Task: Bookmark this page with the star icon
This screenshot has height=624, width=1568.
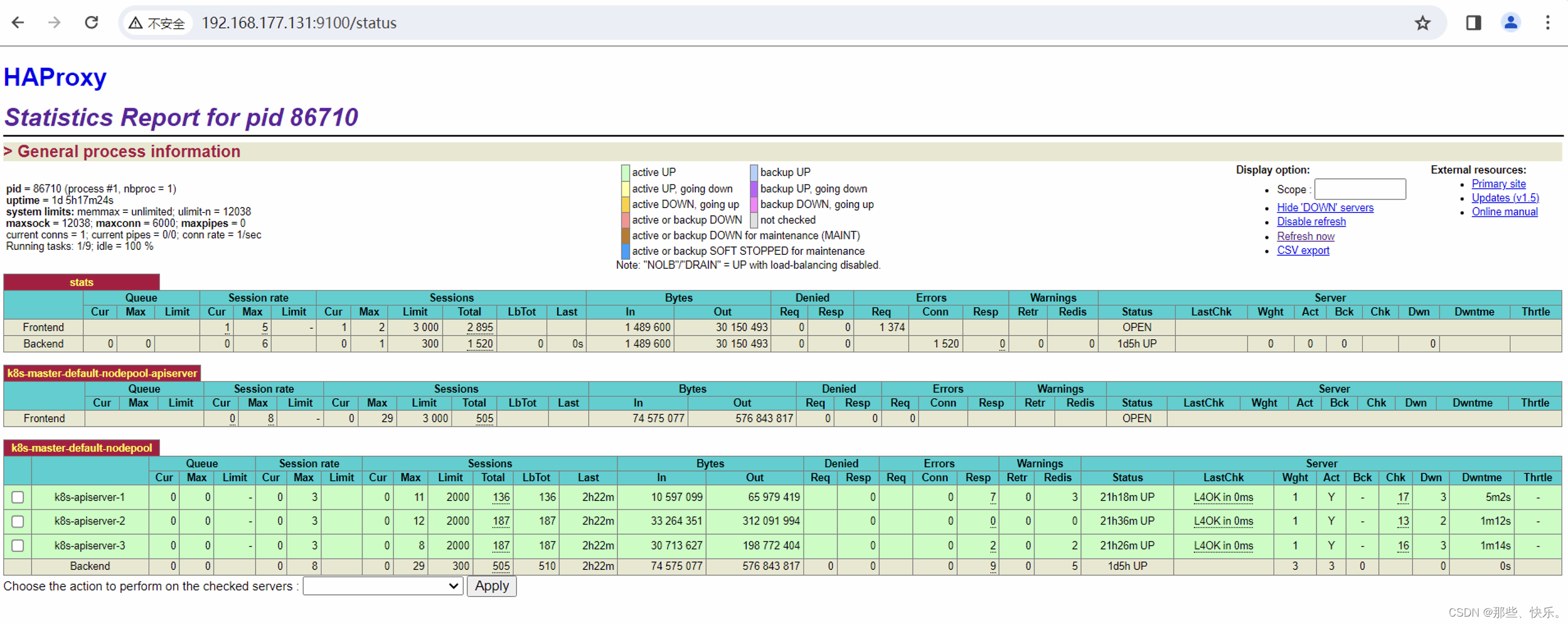Action: [x=1422, y=23]
